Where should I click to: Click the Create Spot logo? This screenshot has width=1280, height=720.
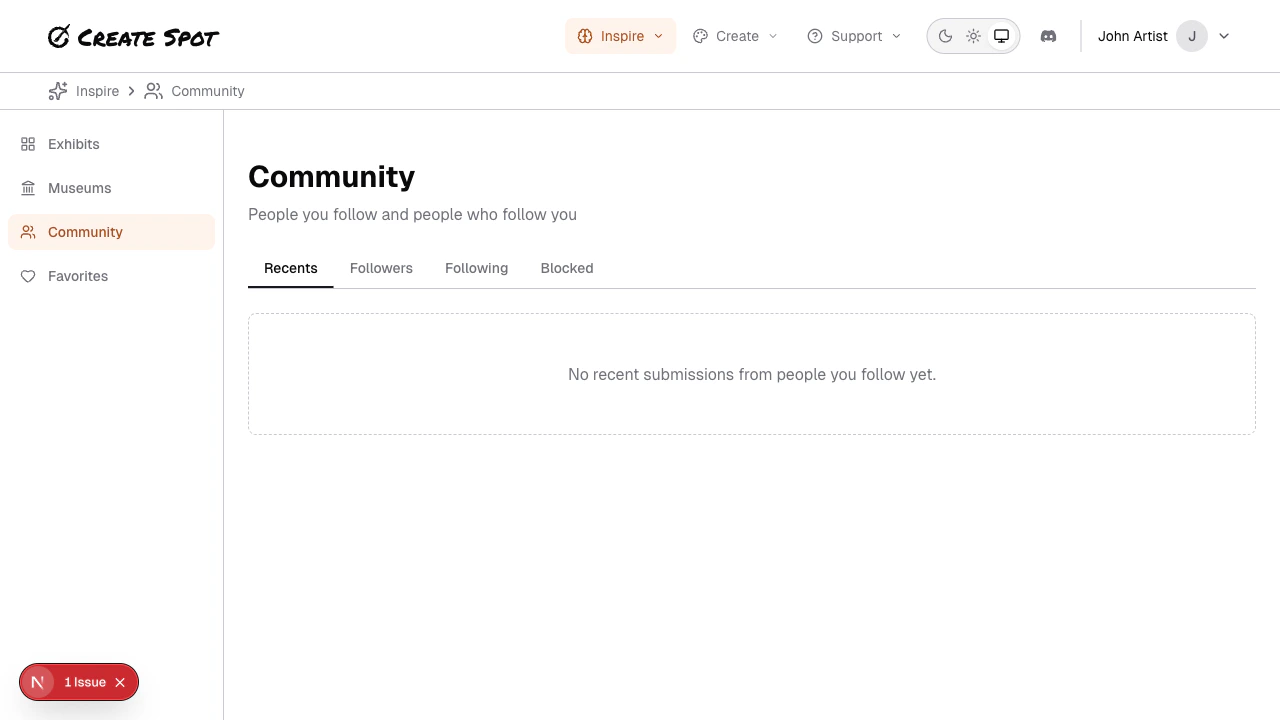tap(133, 36)
